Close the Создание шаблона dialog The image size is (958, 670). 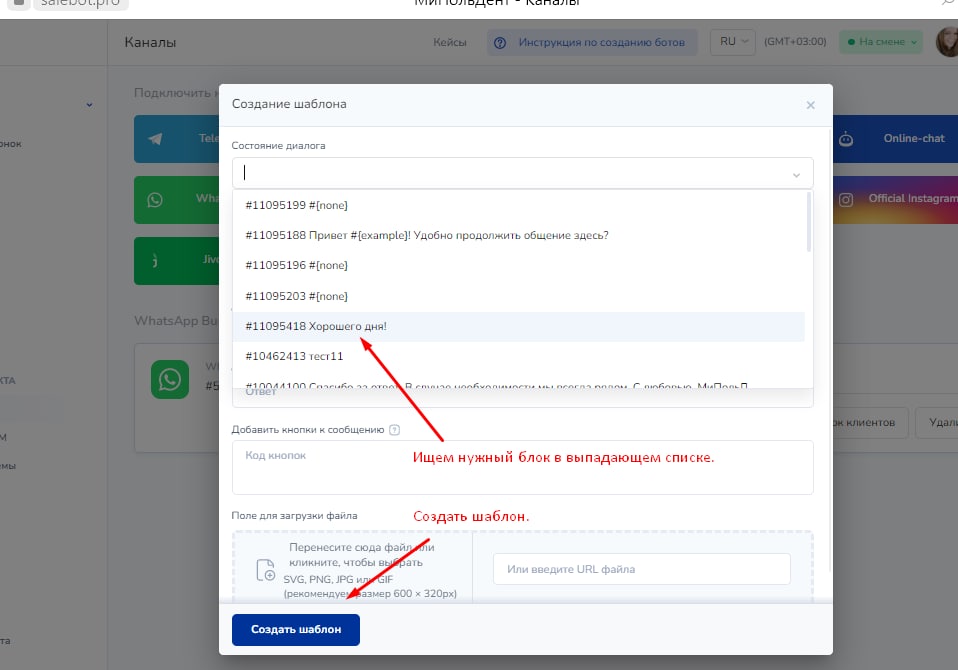pyautogui.click(x=810, y=105)
